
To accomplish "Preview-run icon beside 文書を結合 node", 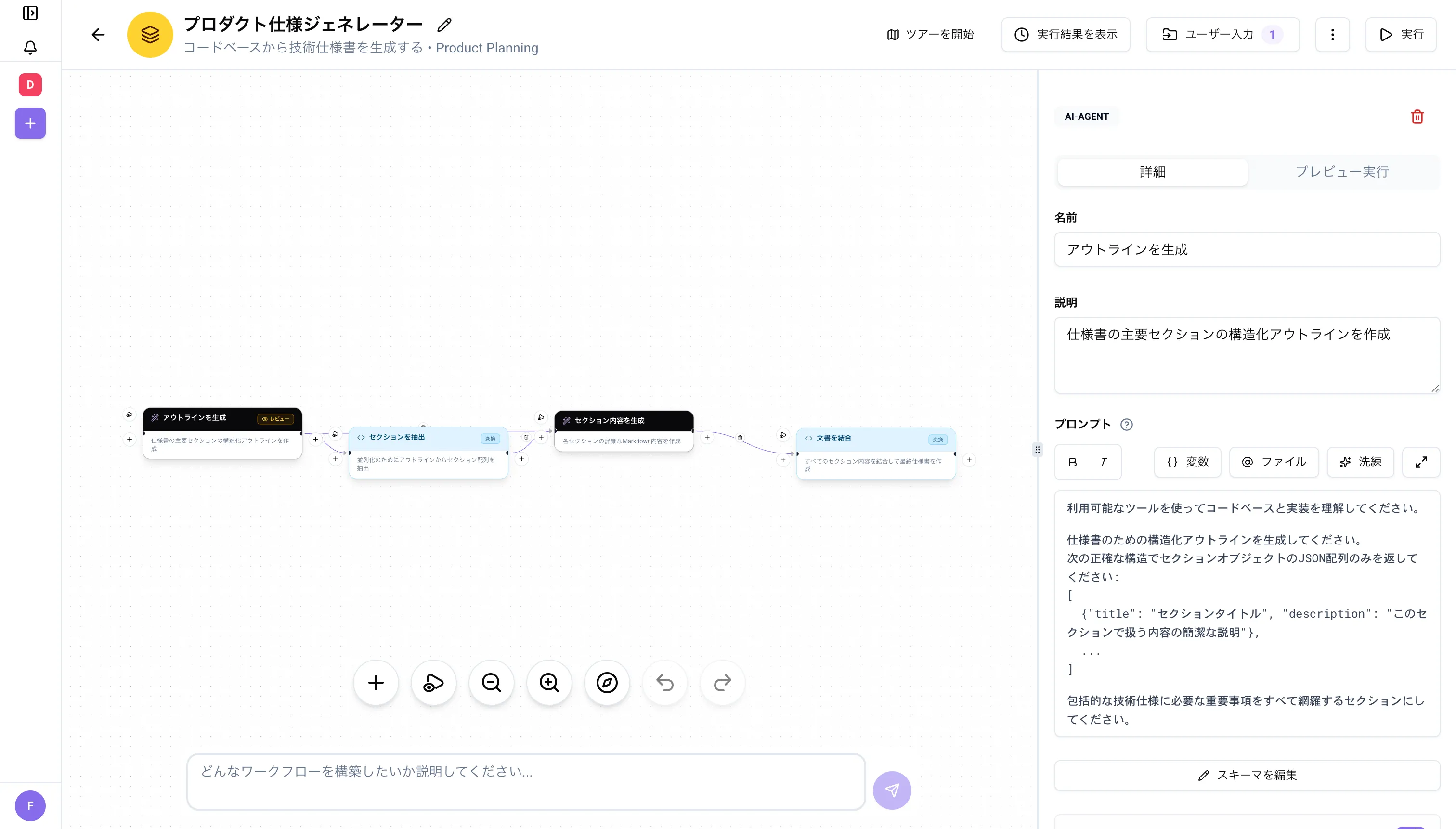I will tap(783, 435).
